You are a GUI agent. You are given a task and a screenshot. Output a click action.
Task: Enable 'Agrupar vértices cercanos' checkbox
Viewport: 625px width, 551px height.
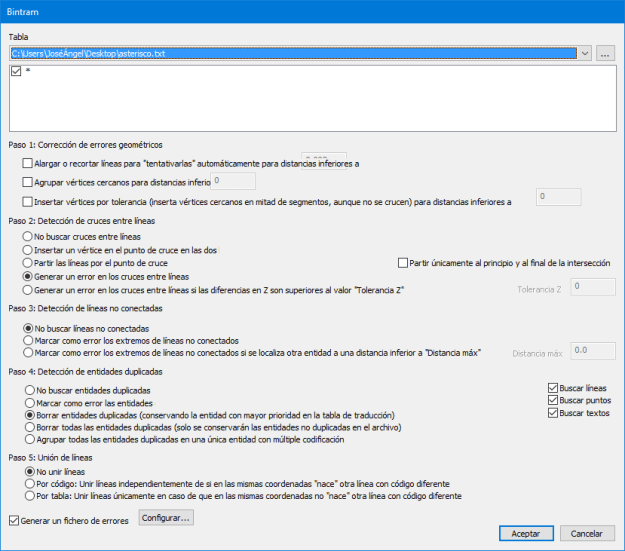[27, 182]
